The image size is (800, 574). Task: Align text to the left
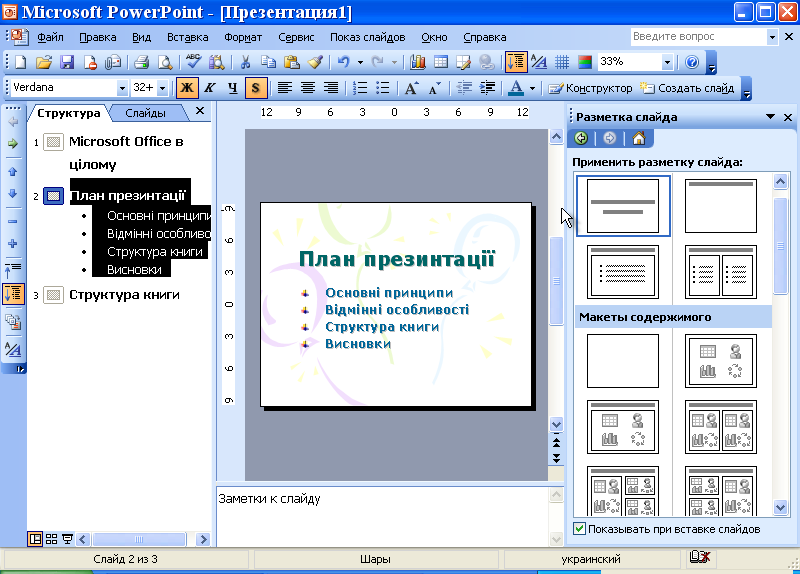[285, 88]
